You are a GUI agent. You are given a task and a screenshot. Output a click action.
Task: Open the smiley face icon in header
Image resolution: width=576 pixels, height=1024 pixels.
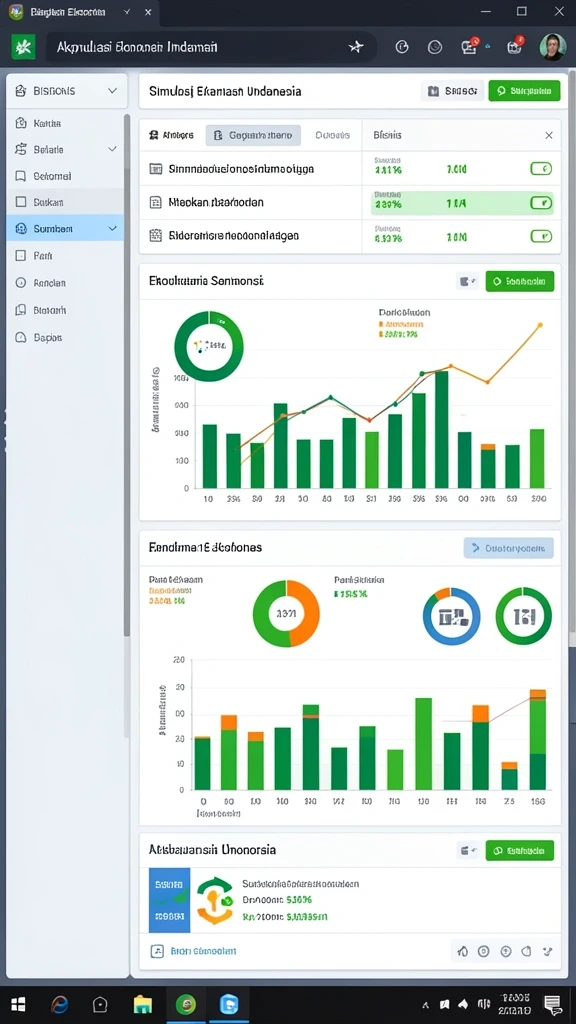tap(435, 47)
